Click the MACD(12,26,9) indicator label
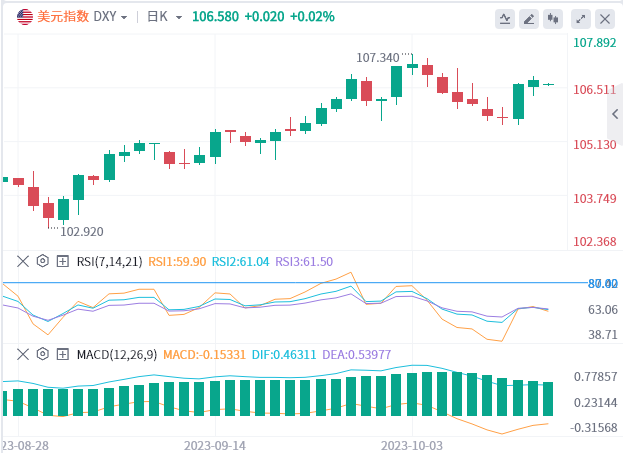The width and height of the screenshot is (623, 453). 117,354
